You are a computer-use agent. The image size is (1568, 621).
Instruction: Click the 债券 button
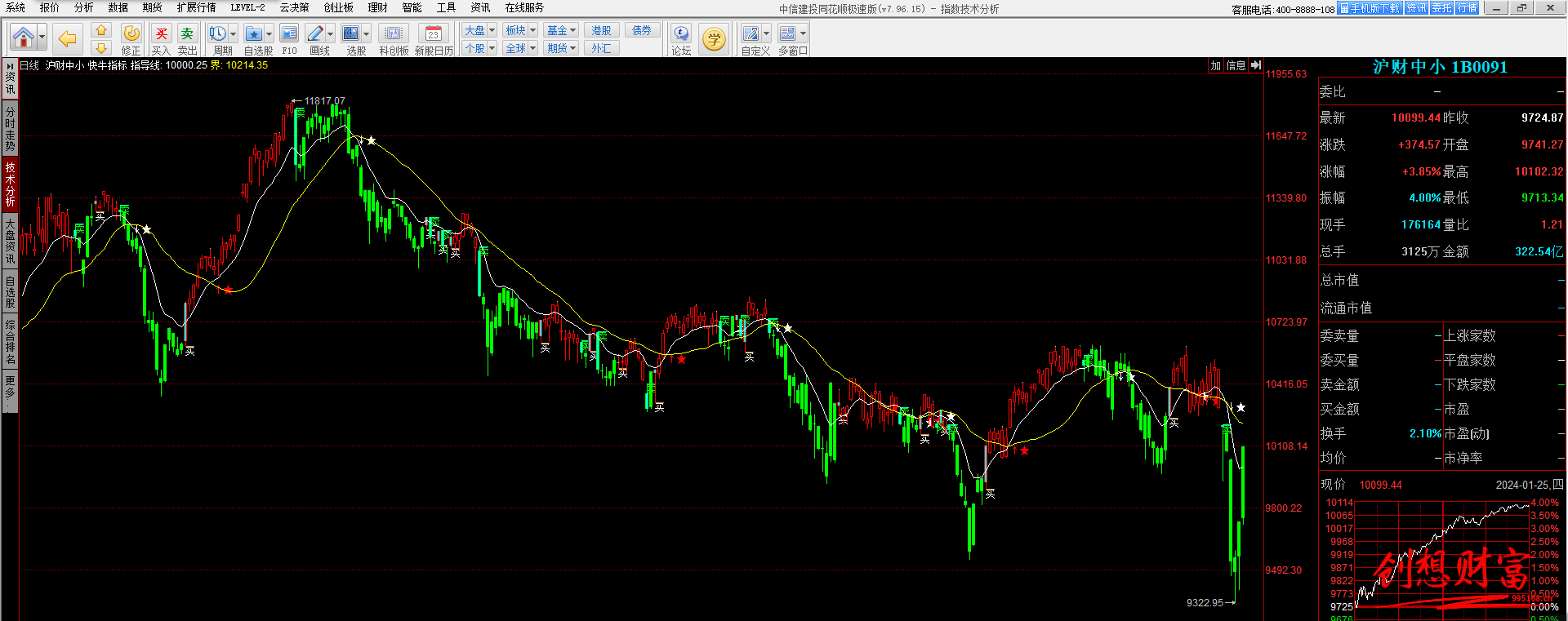[x=643, y=30]
